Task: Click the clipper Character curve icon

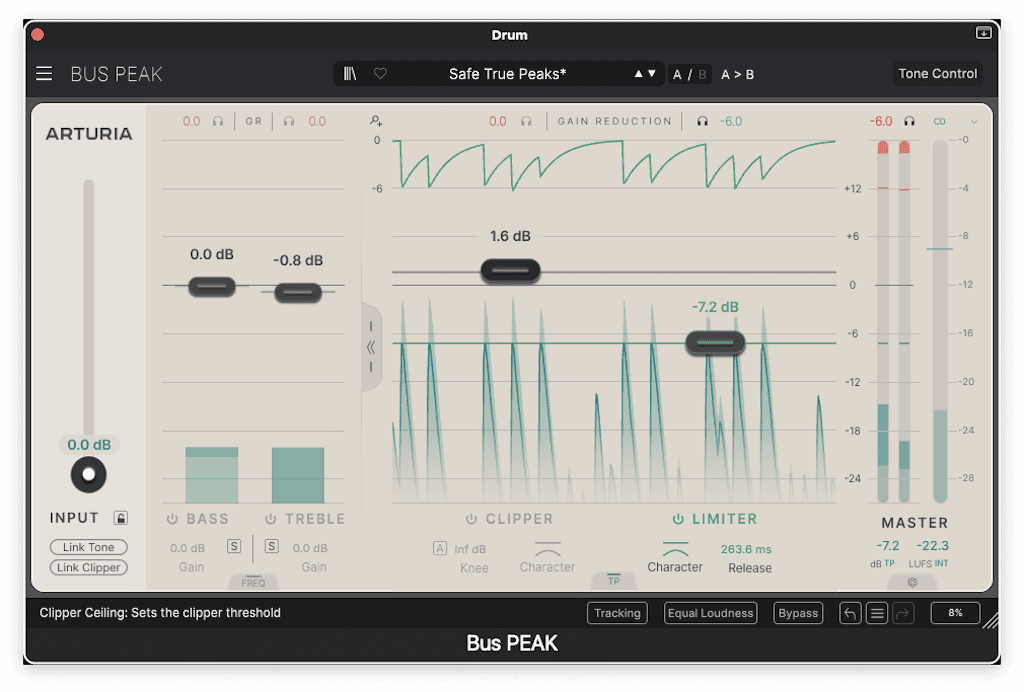Action: point(548,548)
